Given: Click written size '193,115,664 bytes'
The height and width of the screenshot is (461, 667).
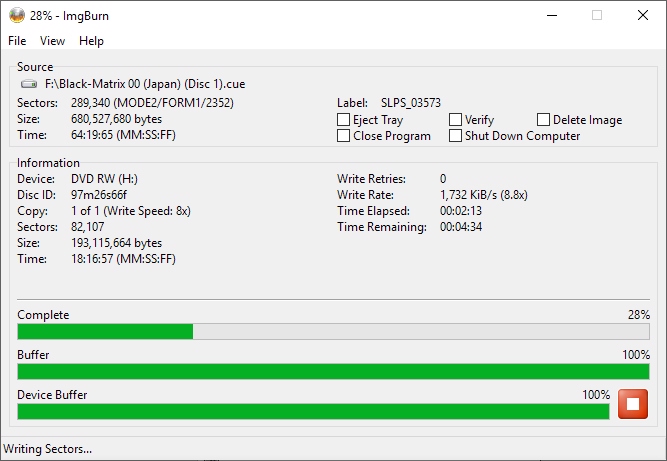Looking at the screenshot, I should [x=117, y=243].
